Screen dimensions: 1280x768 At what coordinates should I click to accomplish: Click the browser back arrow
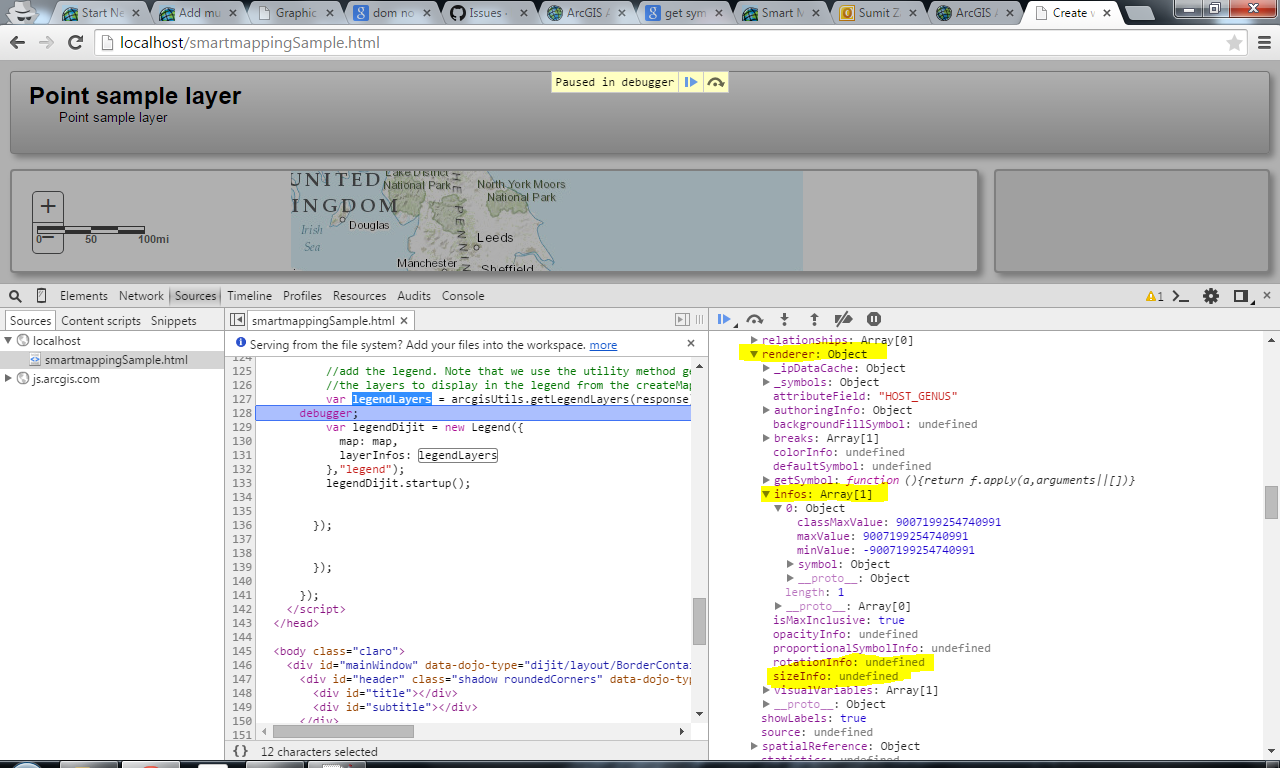(x=18, y=43)
